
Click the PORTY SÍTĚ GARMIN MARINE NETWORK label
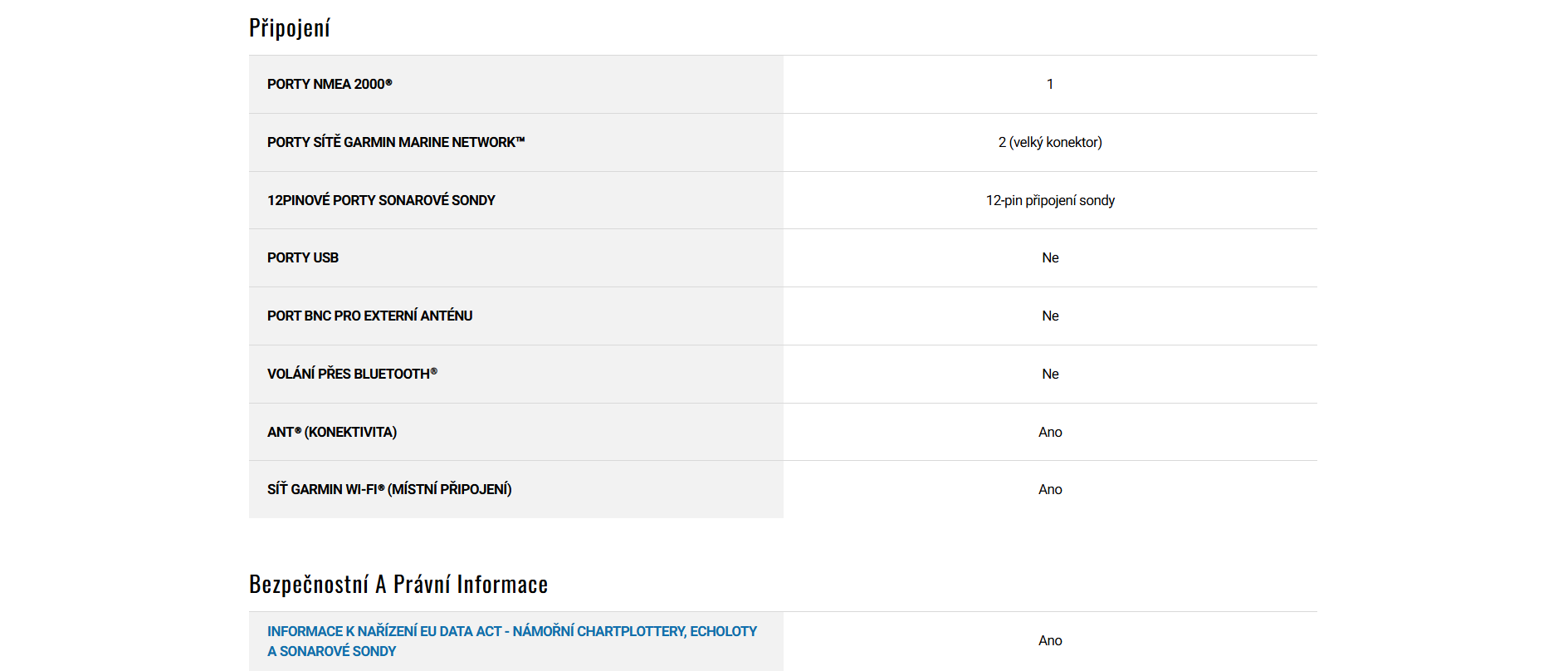(396, 142)
